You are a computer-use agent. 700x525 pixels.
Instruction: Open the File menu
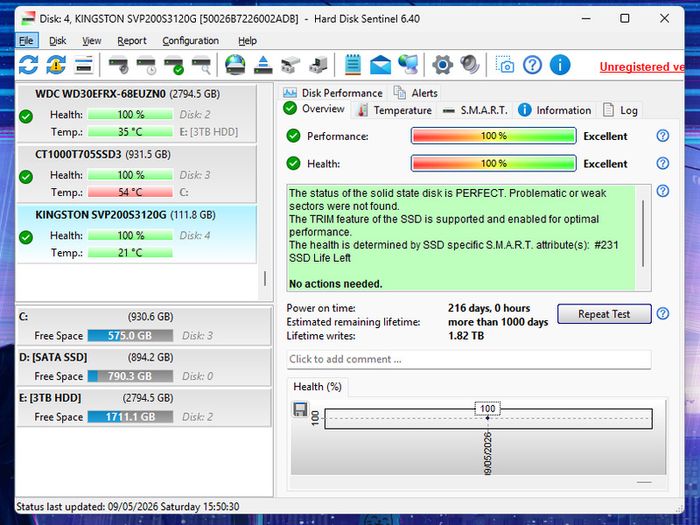[26, 41]
